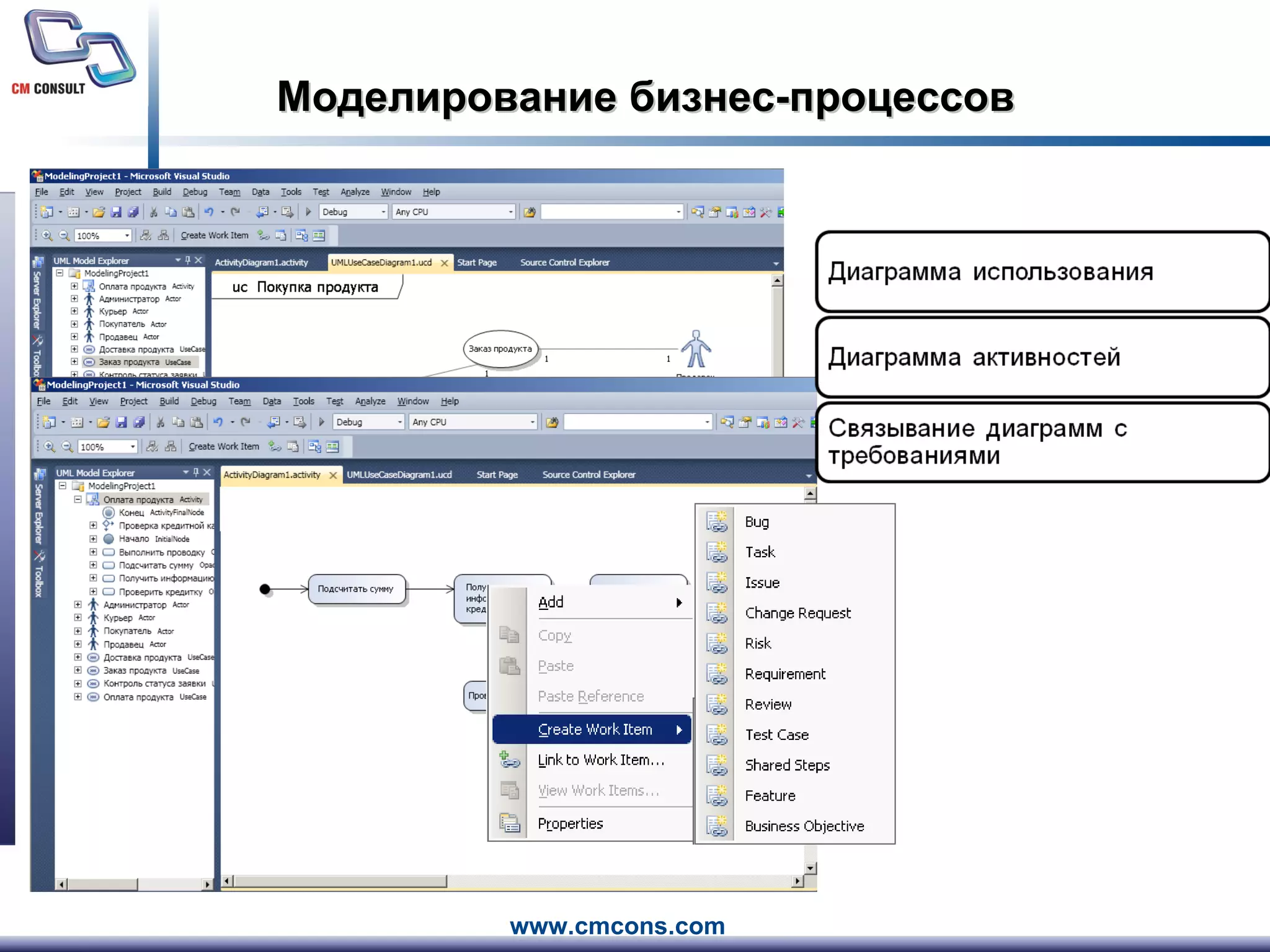1270x952 pixels.
Task: Click Save icon in front window toolbar
Action: (121, 422)
